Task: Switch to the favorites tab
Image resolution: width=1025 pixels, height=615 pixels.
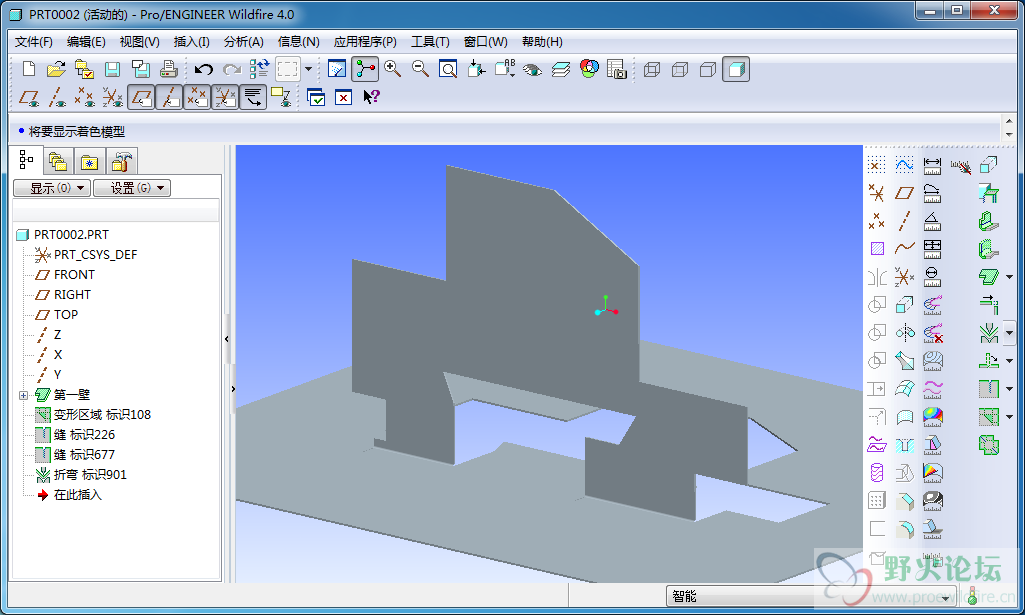Action: [90, 161]
